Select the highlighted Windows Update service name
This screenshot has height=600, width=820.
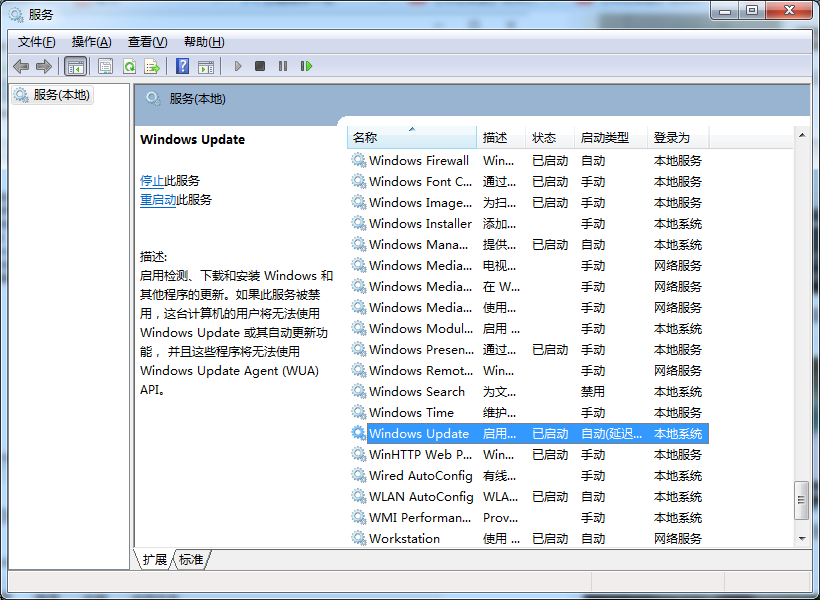(419, 434)
